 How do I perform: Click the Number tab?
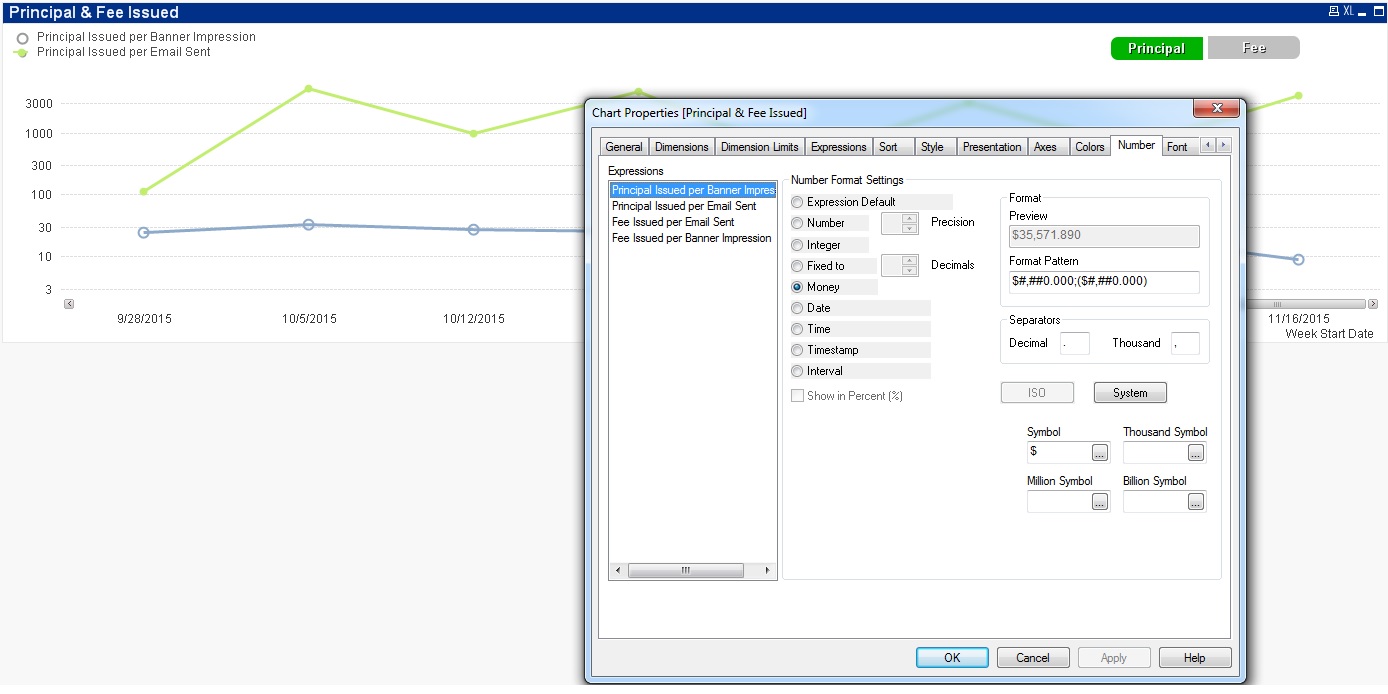1136,145
